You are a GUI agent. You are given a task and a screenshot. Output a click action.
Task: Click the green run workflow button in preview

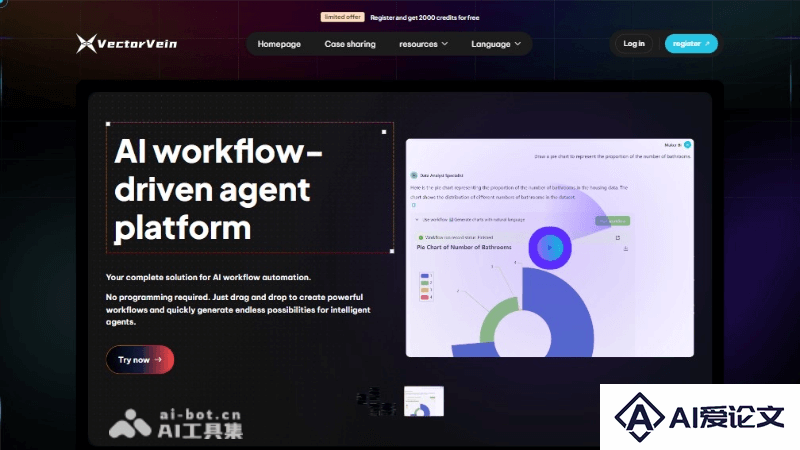pos(612,220)
